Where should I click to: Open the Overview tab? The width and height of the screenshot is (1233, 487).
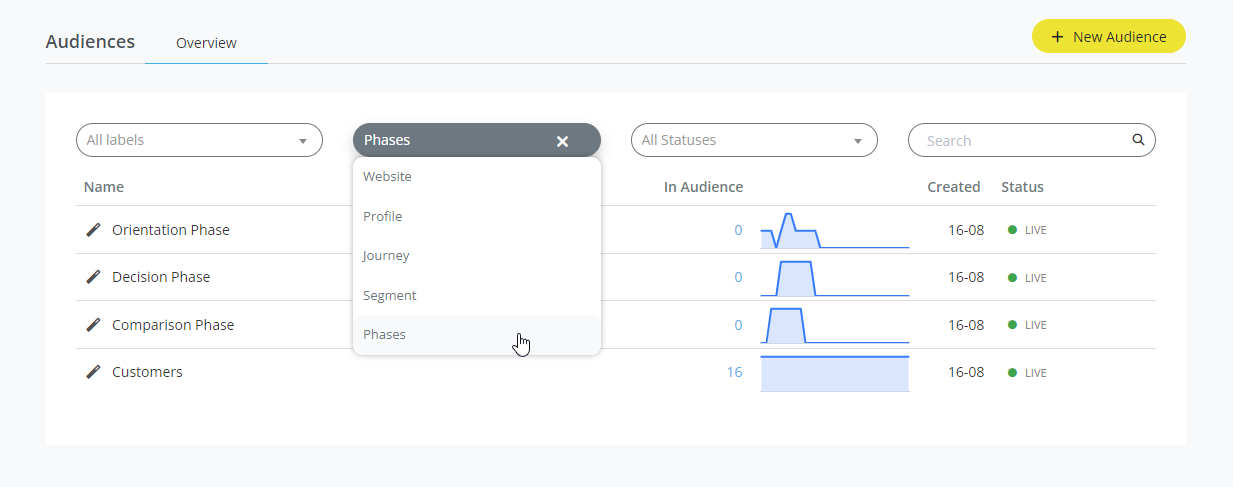pos(206,43)
